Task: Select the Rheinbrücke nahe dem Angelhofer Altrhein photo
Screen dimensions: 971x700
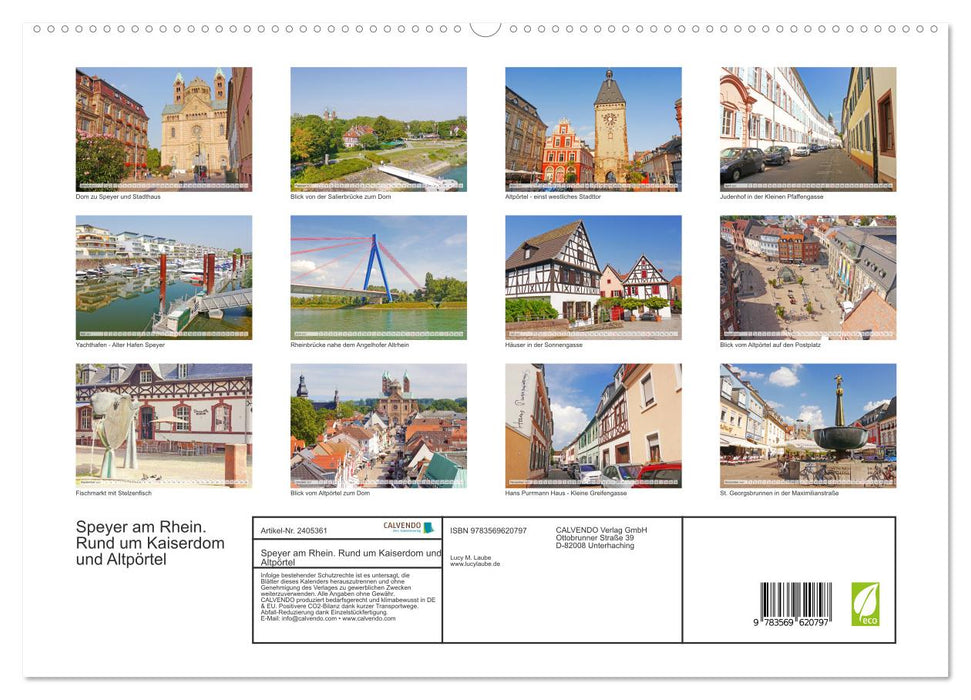Action: click(x=378, y=277)
